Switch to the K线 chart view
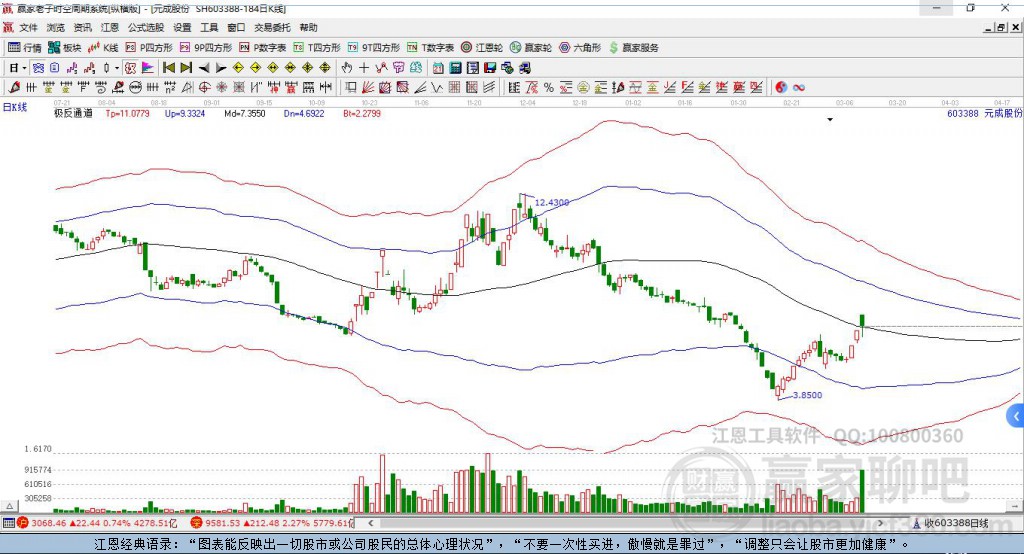Viewport: 1024px width, 554px height. click(103, 48)
